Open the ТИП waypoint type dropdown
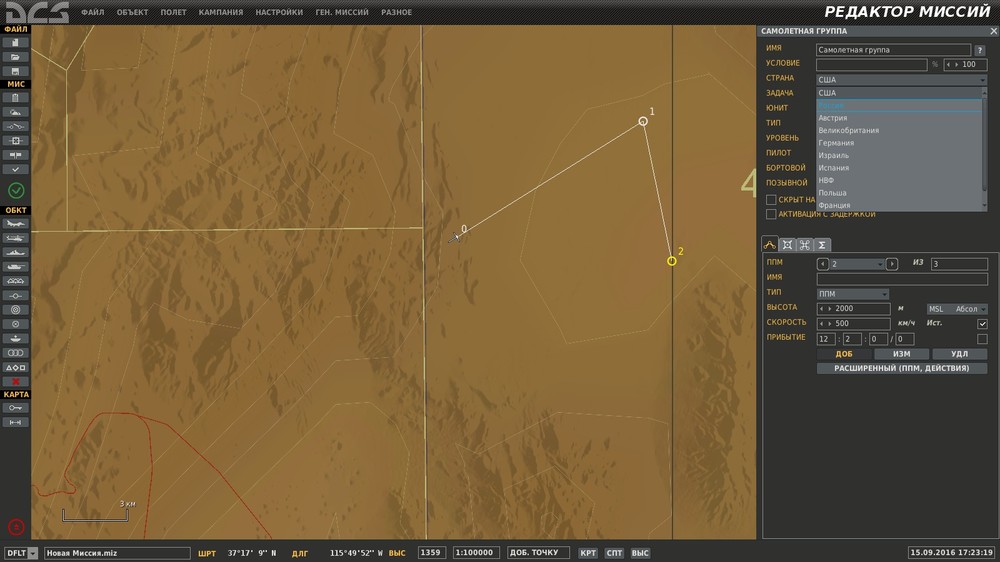 click(x=853, y=293)
